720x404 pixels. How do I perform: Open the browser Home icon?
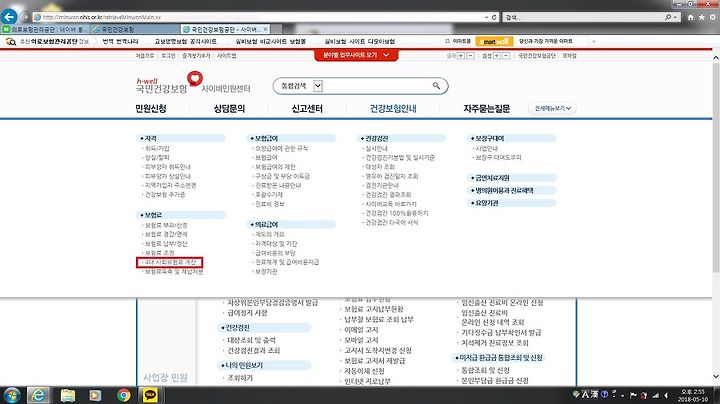click(x=691, y=17)
